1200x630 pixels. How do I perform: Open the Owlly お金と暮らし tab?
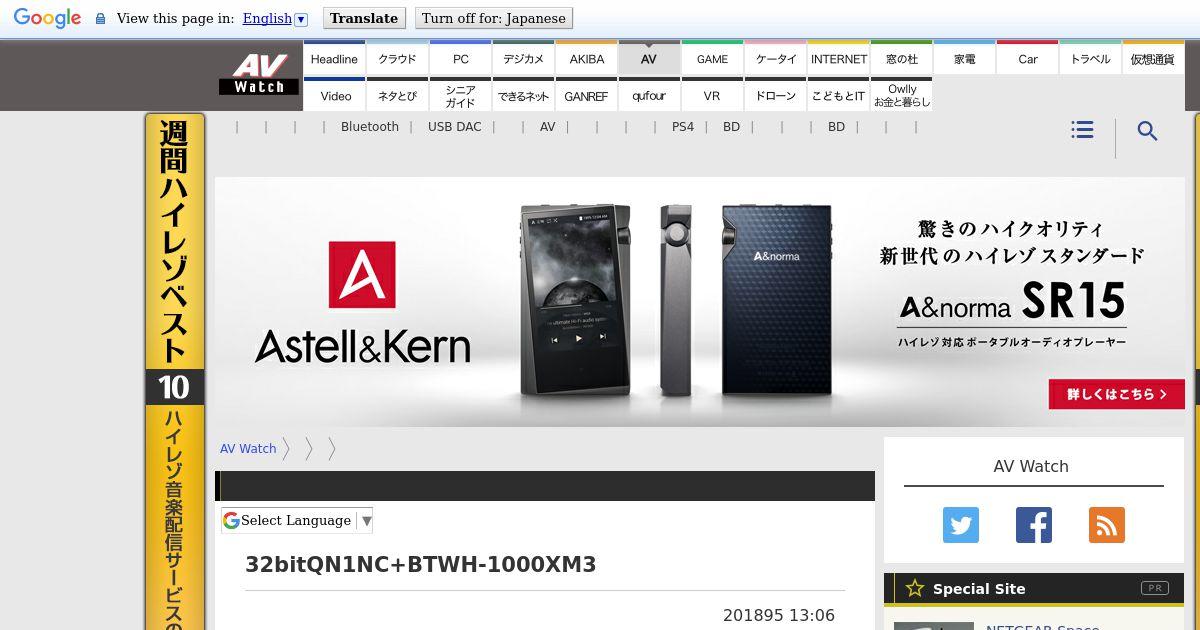902,95
